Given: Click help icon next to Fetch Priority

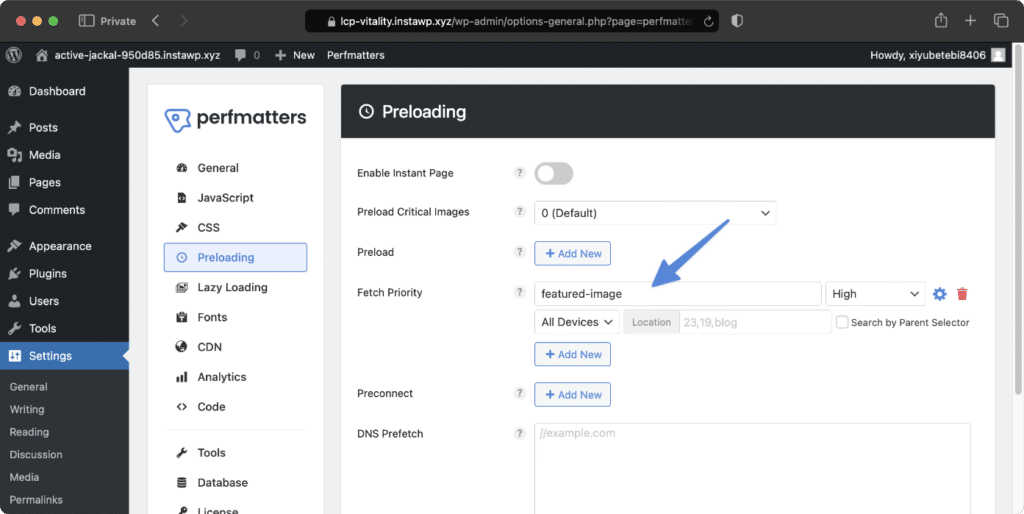Looking at the screenshot, I should (x=520, y=292).
